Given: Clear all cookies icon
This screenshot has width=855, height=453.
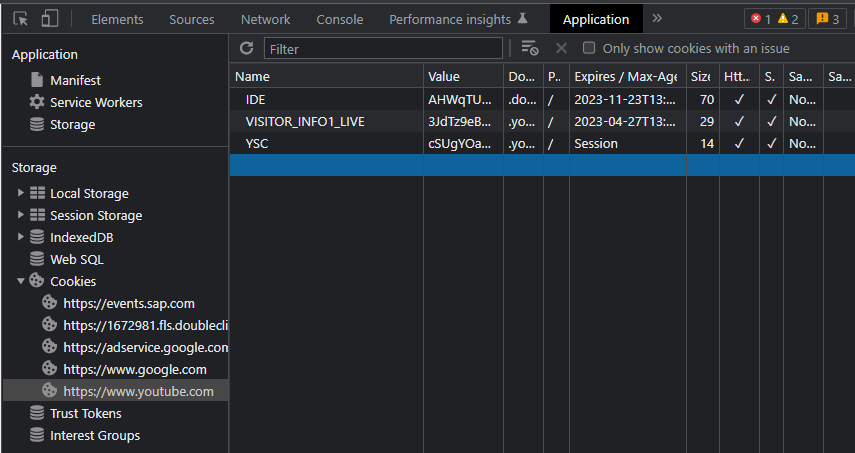Looking at the screenshot, I should [529, 48].
